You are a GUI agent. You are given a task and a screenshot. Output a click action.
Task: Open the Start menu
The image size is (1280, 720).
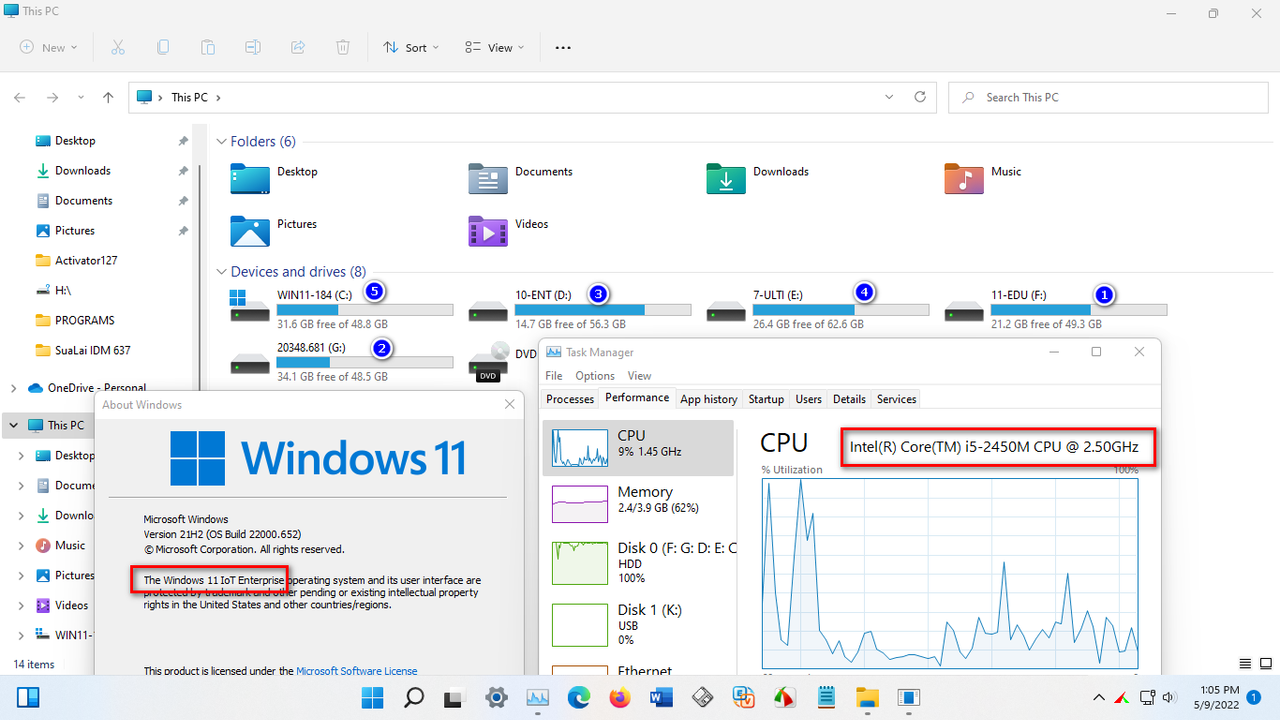(x=372, y=697)
